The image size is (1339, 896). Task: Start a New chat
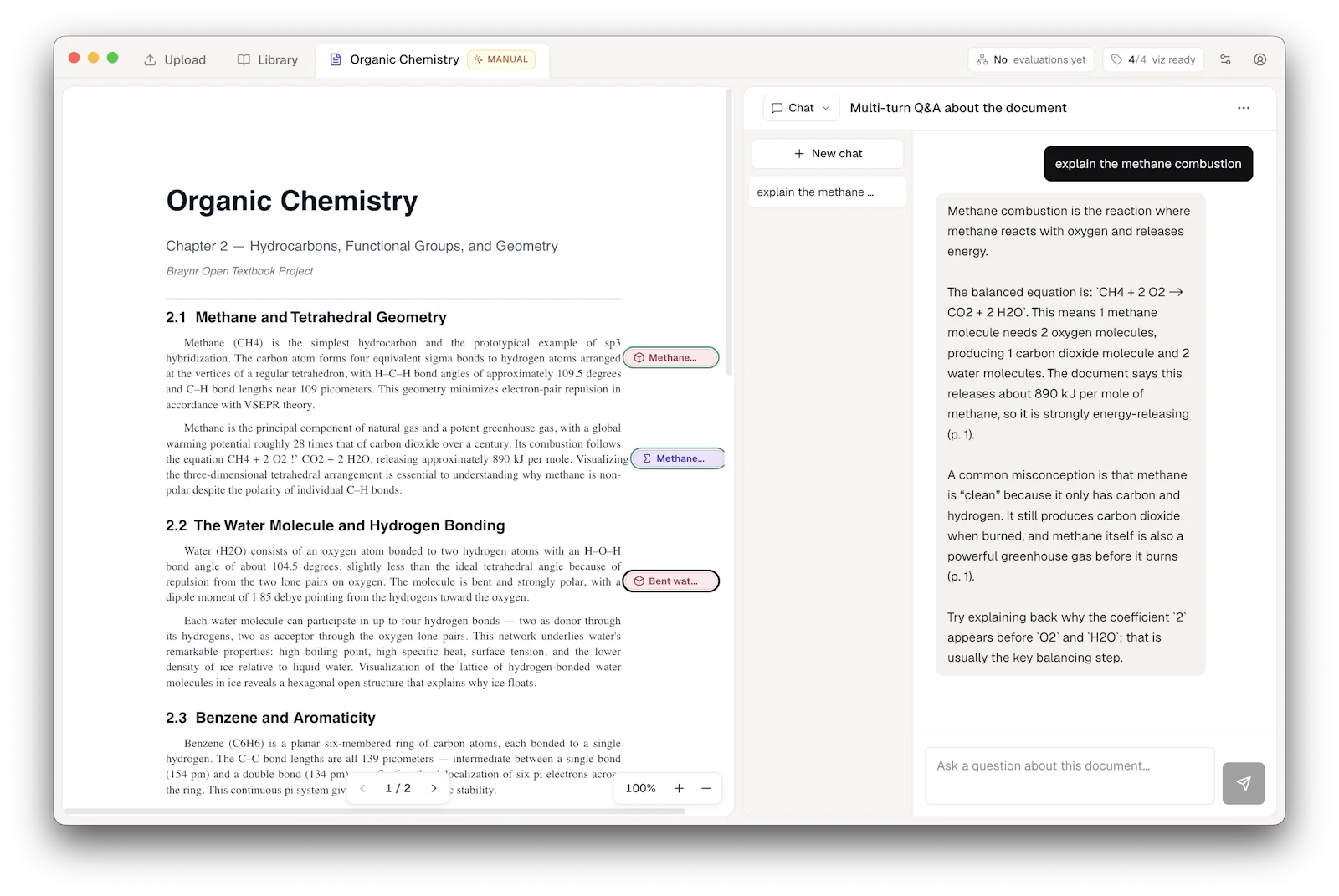828,154
